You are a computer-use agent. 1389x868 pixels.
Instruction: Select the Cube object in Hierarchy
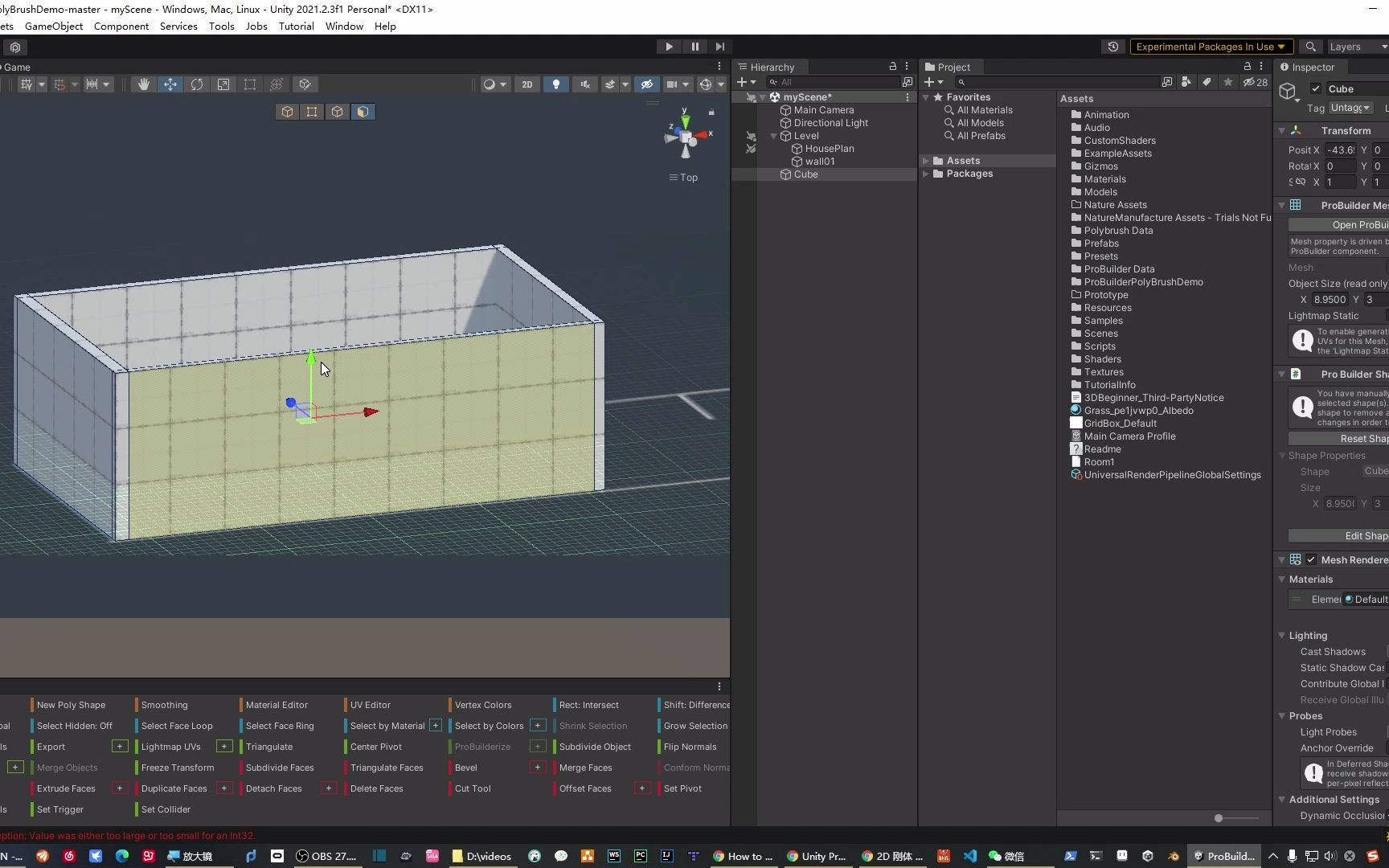coord(805,174)
